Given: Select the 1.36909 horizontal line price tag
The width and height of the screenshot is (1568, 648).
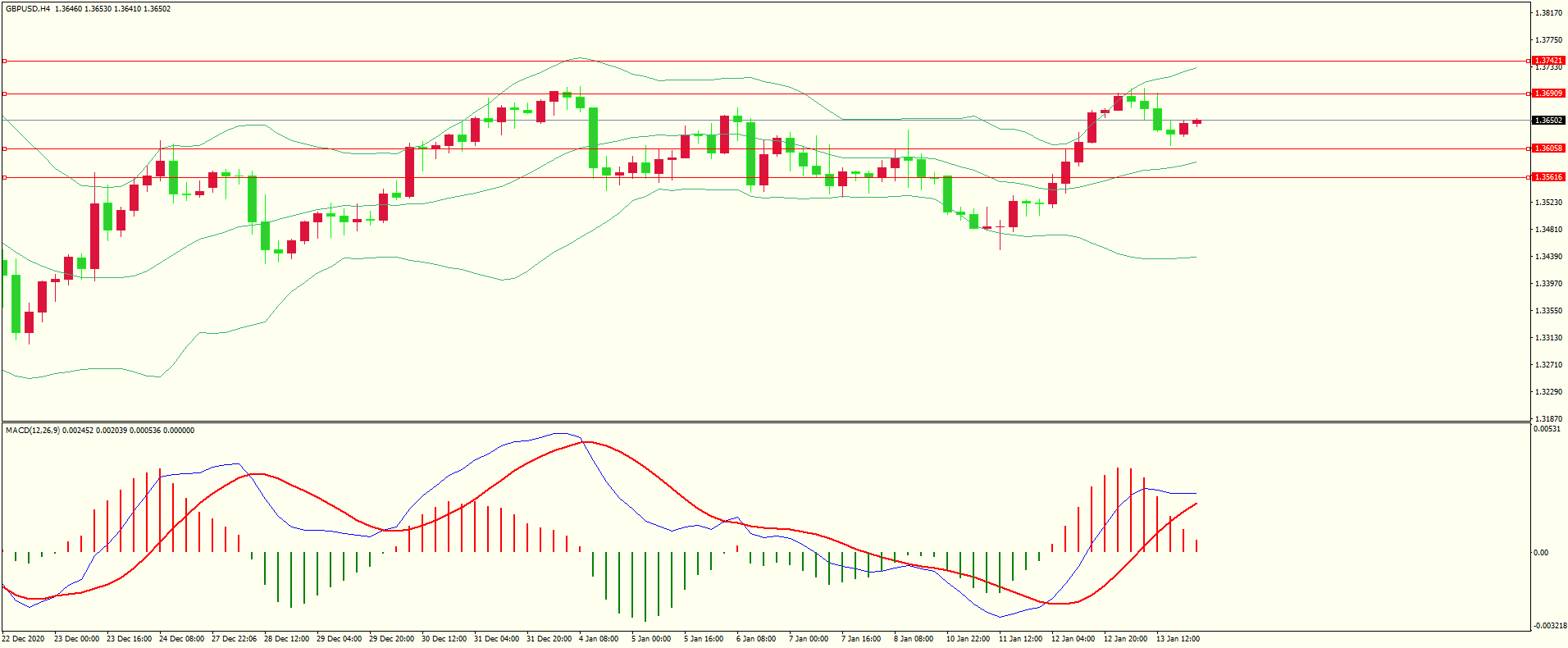Looking at the screenshot, I should point(1548,94).
